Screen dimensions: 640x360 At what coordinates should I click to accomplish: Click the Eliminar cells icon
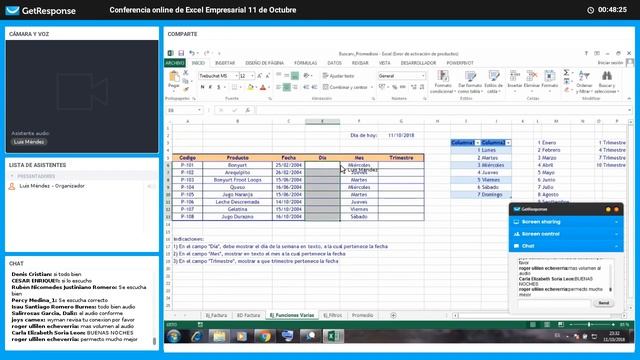point(531,76)
